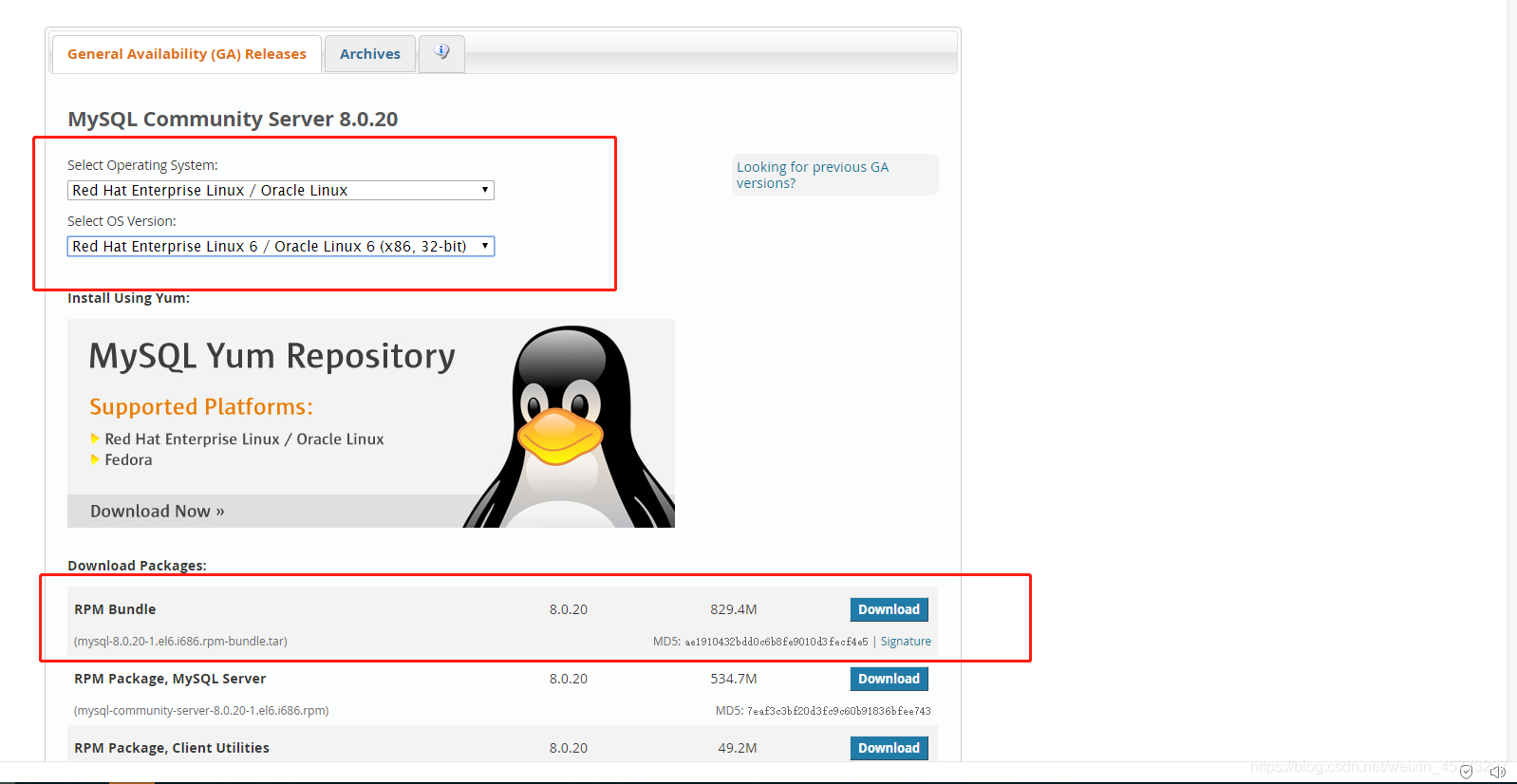Click the vertical scrollbar on the right
1517x784 pixels.
point(1511,380)
